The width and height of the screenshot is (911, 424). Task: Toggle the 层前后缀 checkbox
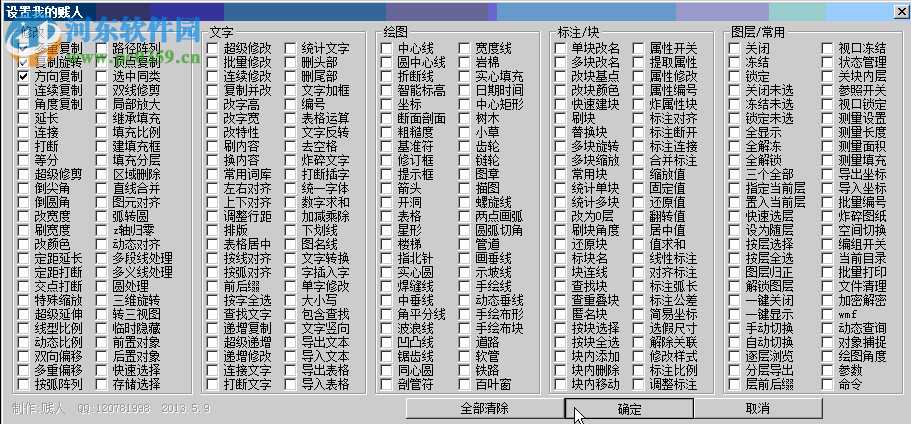[x=734, y=384]
